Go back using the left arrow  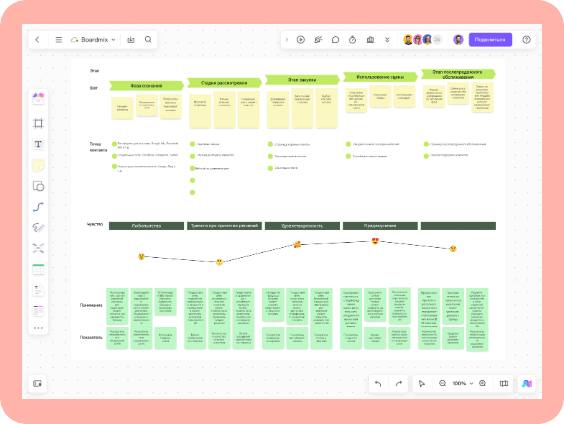tap(37, 40)
